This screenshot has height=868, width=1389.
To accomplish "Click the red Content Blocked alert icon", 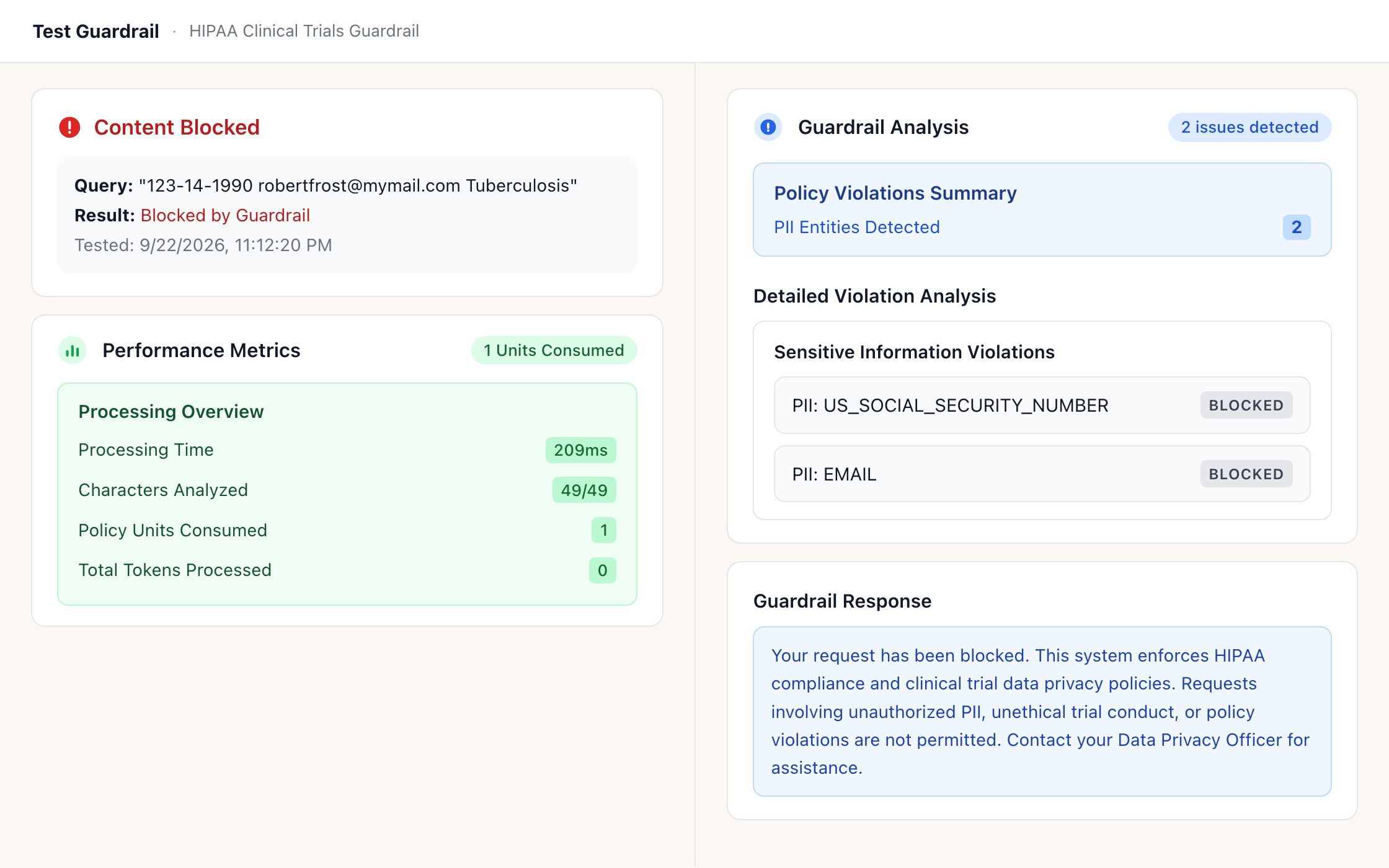I will [x=69, y=127].
